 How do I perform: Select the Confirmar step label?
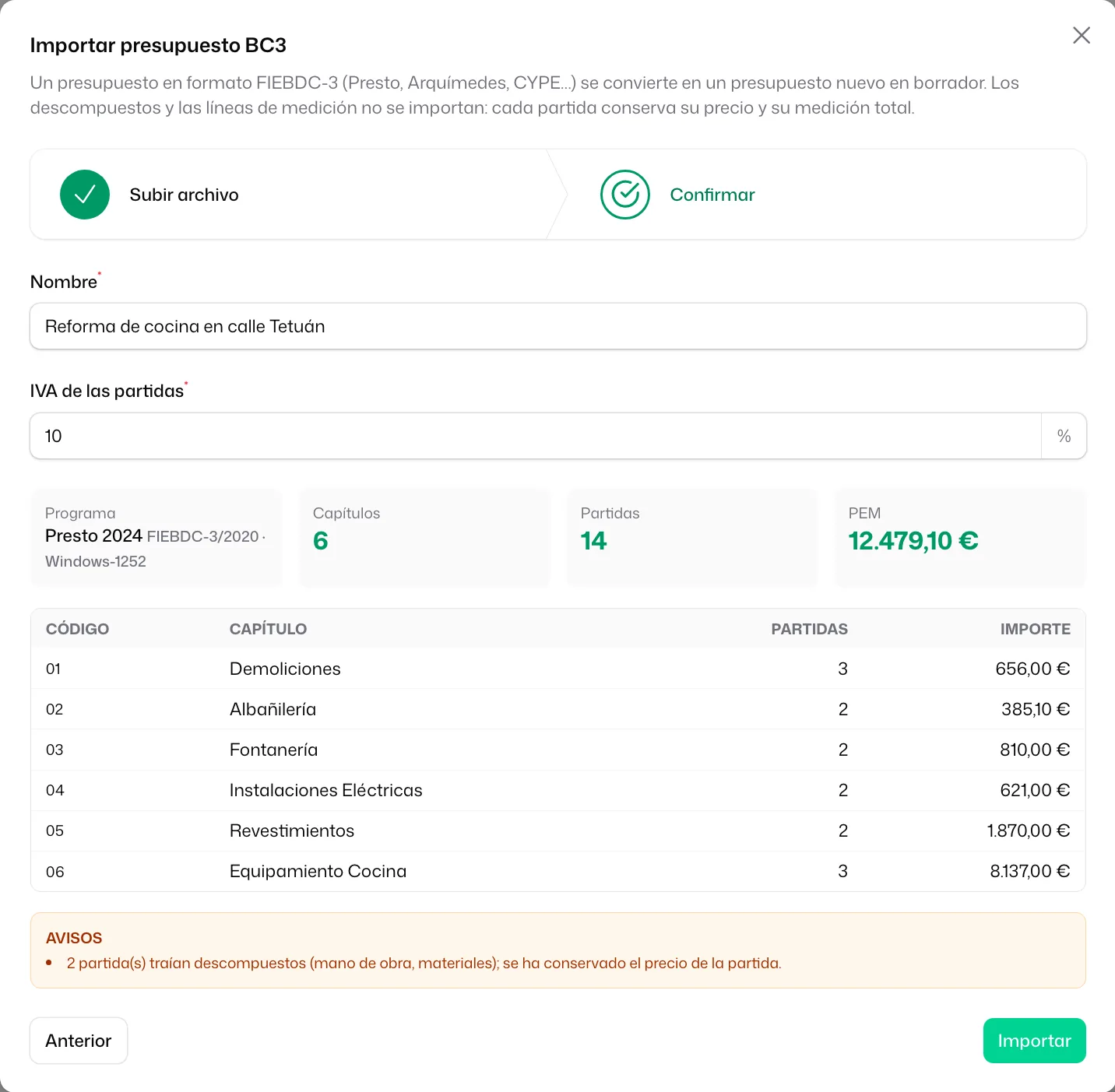click(712, 195)
